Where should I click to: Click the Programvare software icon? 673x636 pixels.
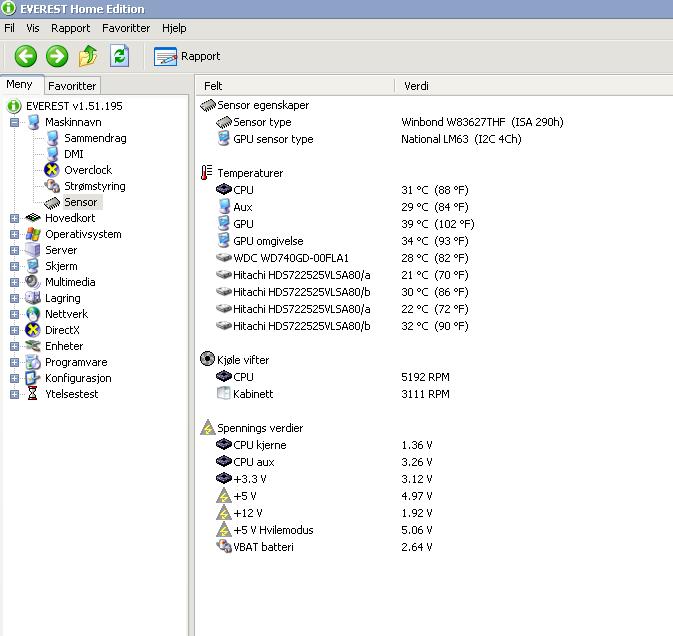33,362
